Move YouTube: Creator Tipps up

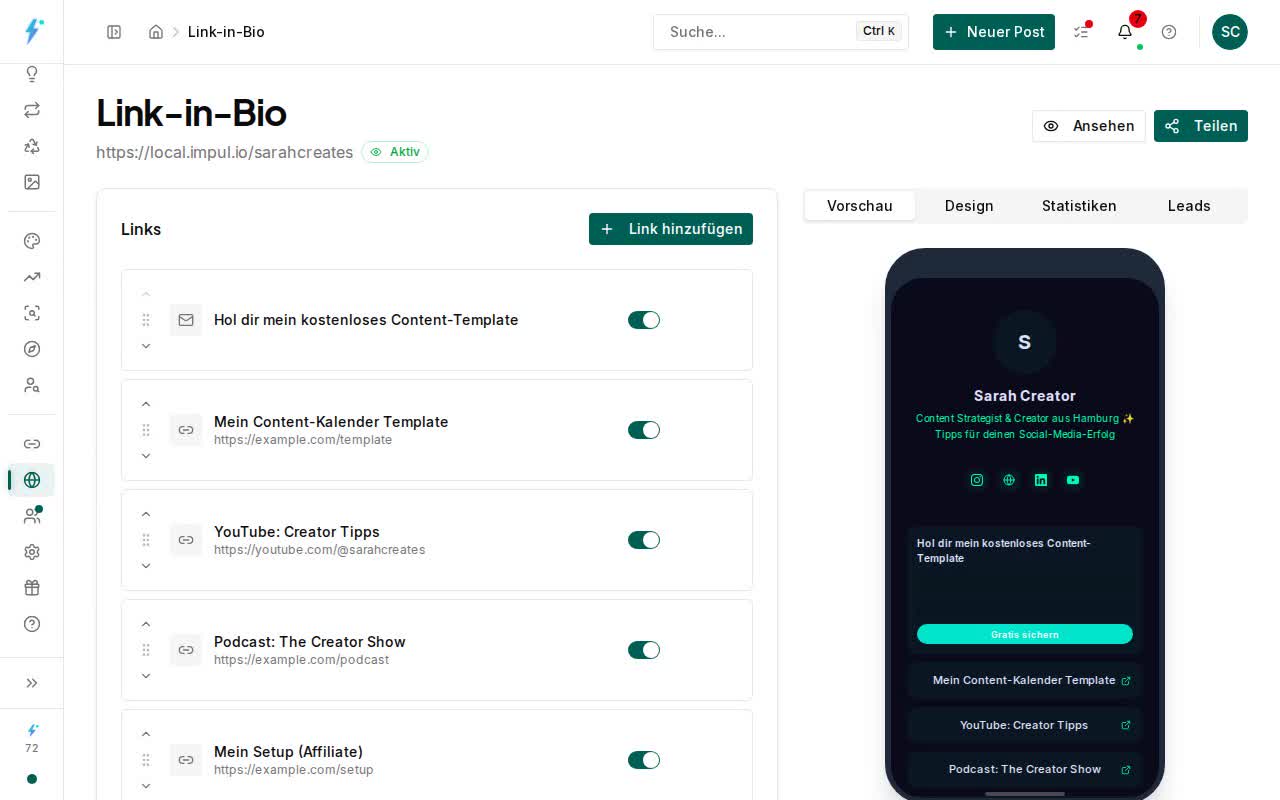coord(146,514)
